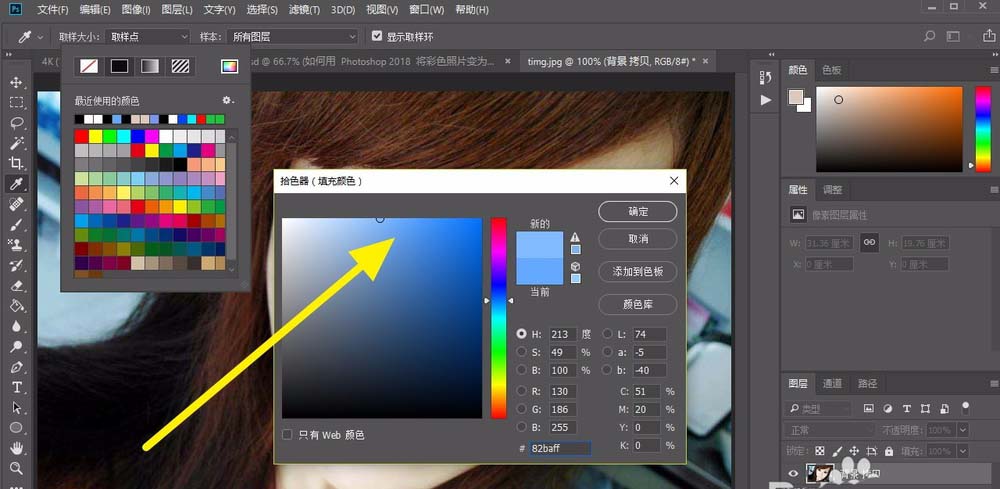The height and width of the screenshot is (489, 1000).
Task: Open the Image menu
Action: tap(135, 10)
